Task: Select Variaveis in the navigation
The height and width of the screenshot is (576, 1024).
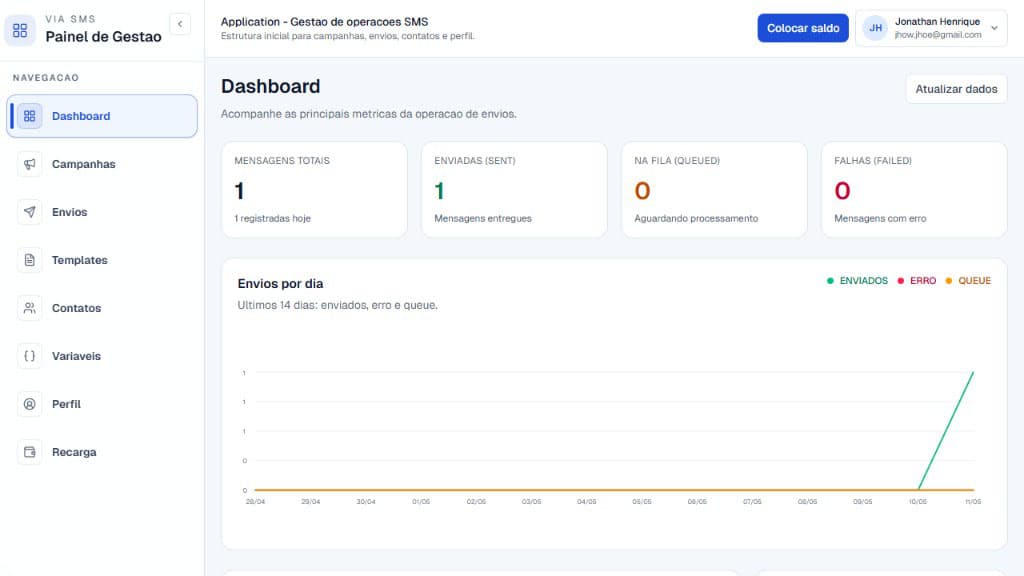Action: [x=102, y=356]
